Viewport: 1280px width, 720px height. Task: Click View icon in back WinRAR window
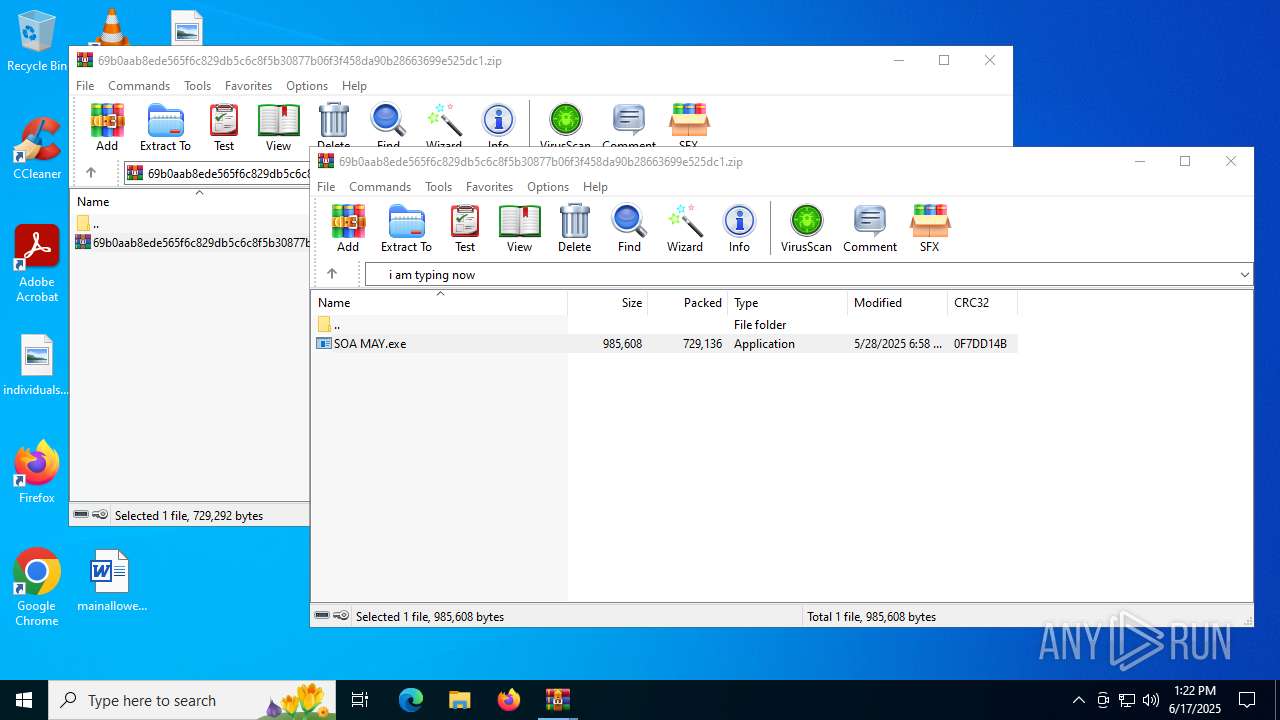278,127
